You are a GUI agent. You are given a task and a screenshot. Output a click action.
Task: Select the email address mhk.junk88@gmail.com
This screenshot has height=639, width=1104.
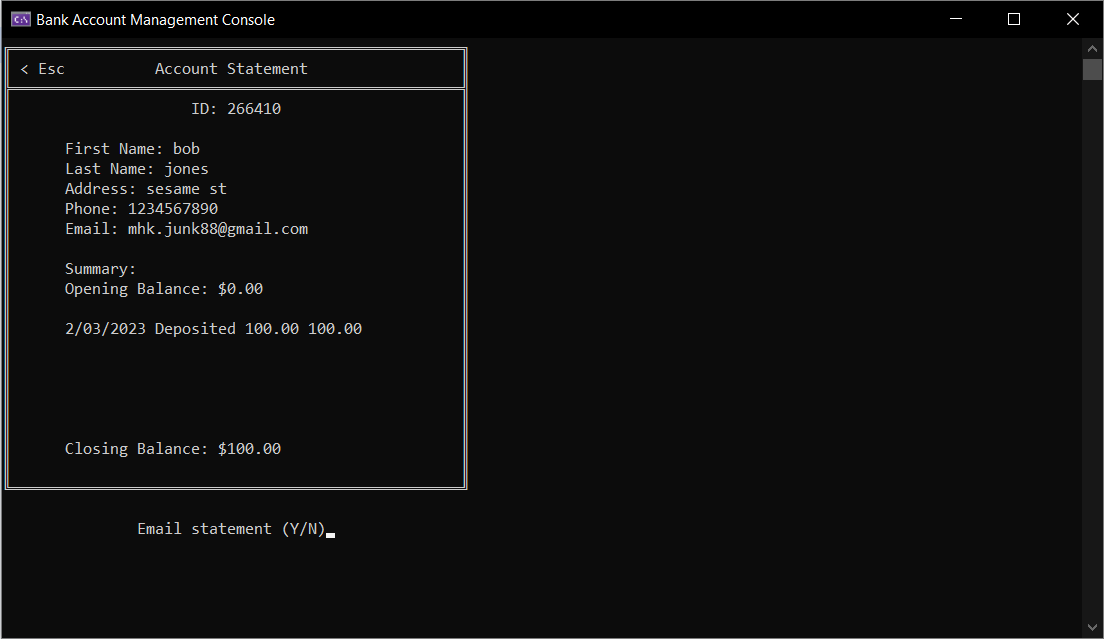[x=217, y=228]
